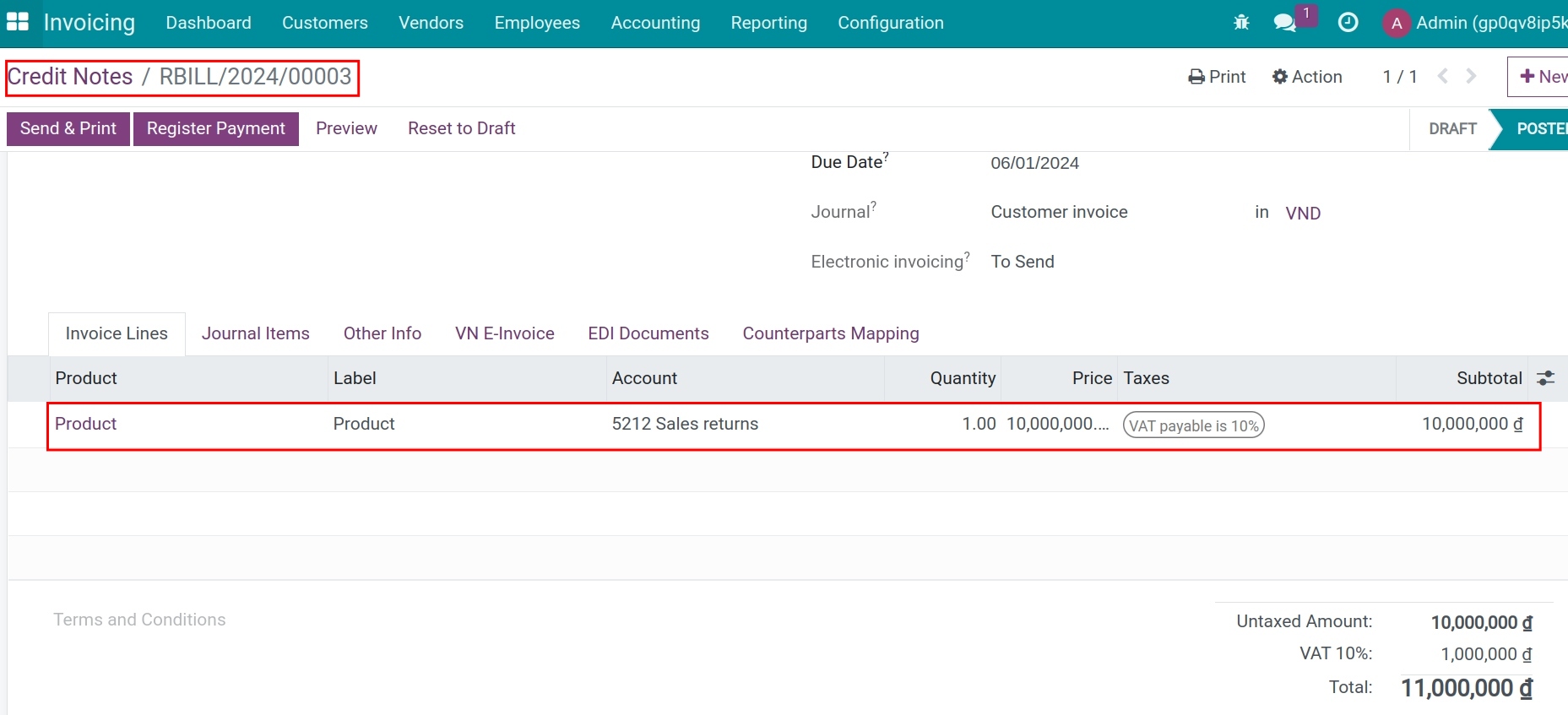Click the New record button

[x=1538, y=77]
